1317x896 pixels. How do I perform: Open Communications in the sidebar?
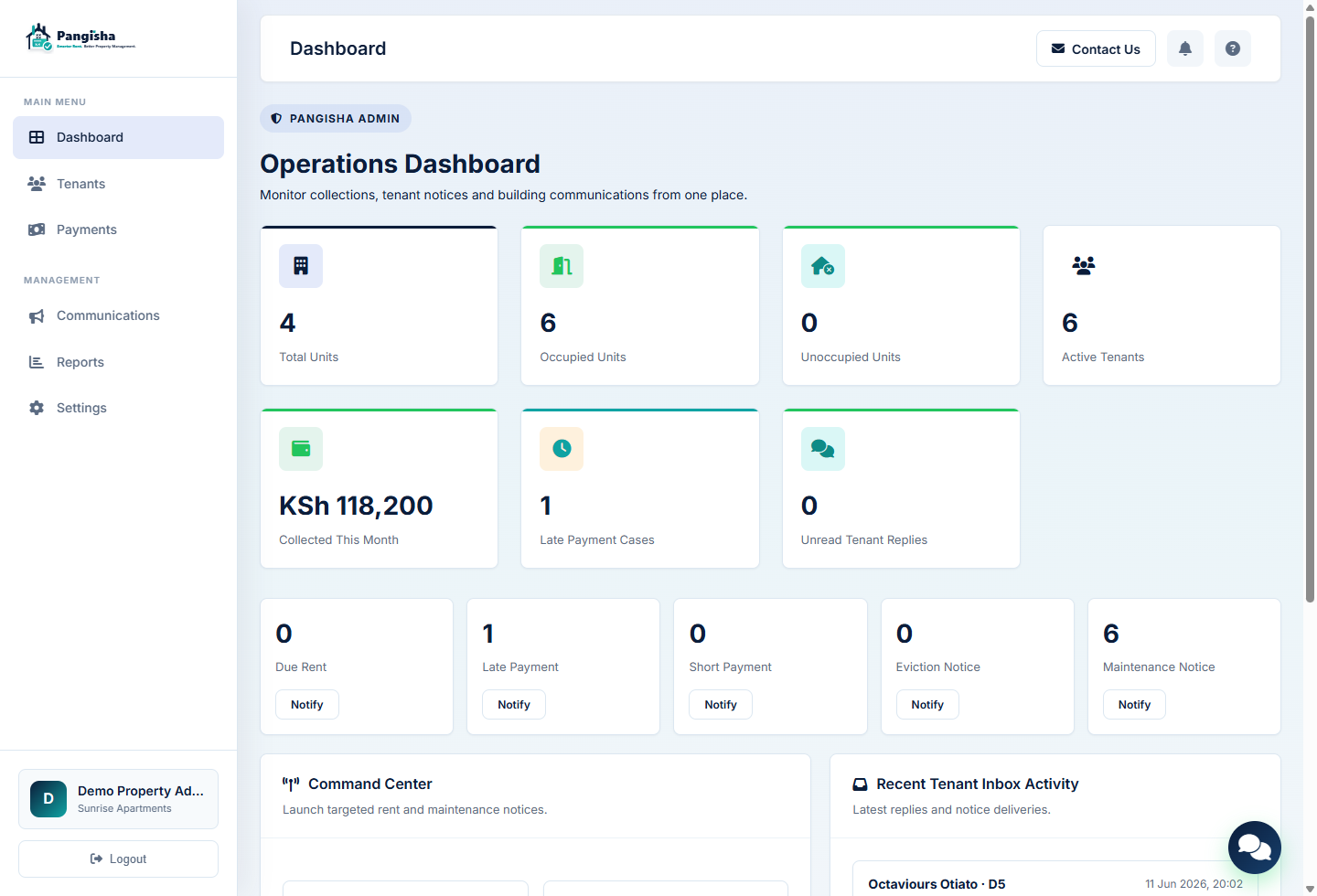[118, 315]
